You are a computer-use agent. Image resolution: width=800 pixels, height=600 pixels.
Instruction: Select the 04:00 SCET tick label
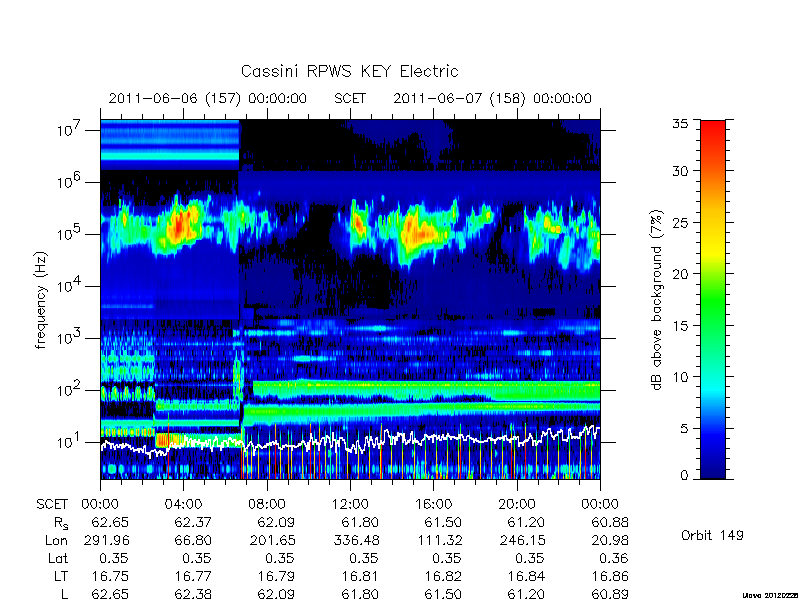[x=183, y=504]
